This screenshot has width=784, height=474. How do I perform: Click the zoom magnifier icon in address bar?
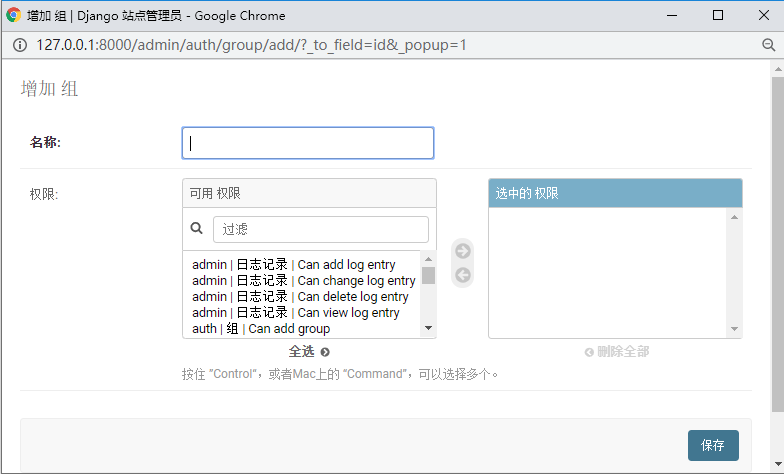click(x=768, y=45)
